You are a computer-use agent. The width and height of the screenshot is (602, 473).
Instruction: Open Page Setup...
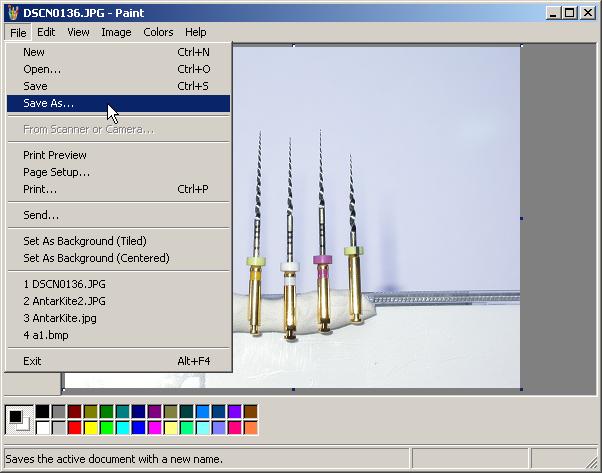click(118, 172)
